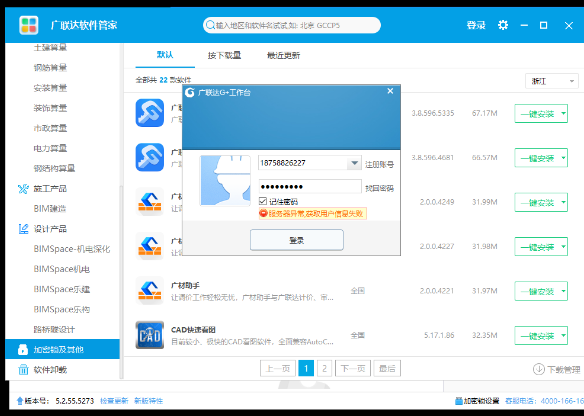Click the sidebar vertical scrollbar
The image size is (584, 416).
[121, 282]
